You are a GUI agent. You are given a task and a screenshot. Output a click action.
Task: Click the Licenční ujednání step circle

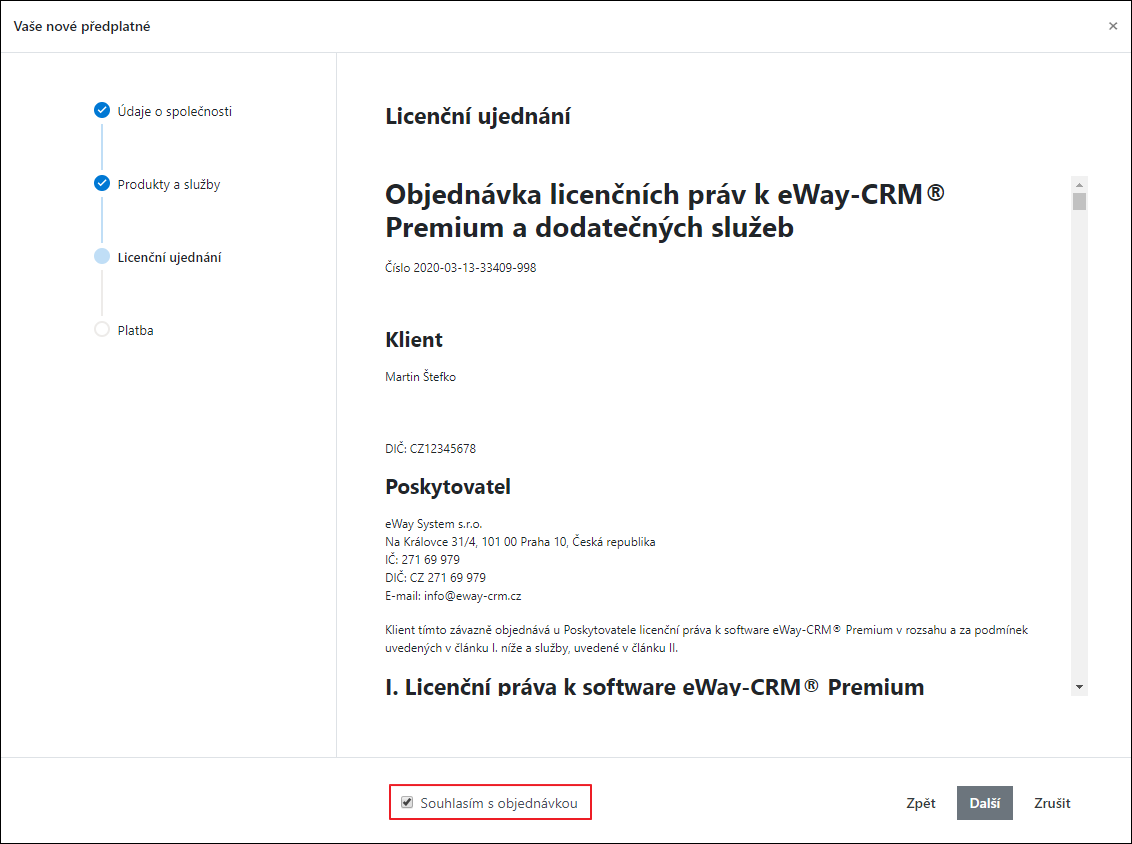(x=102, y=256)
